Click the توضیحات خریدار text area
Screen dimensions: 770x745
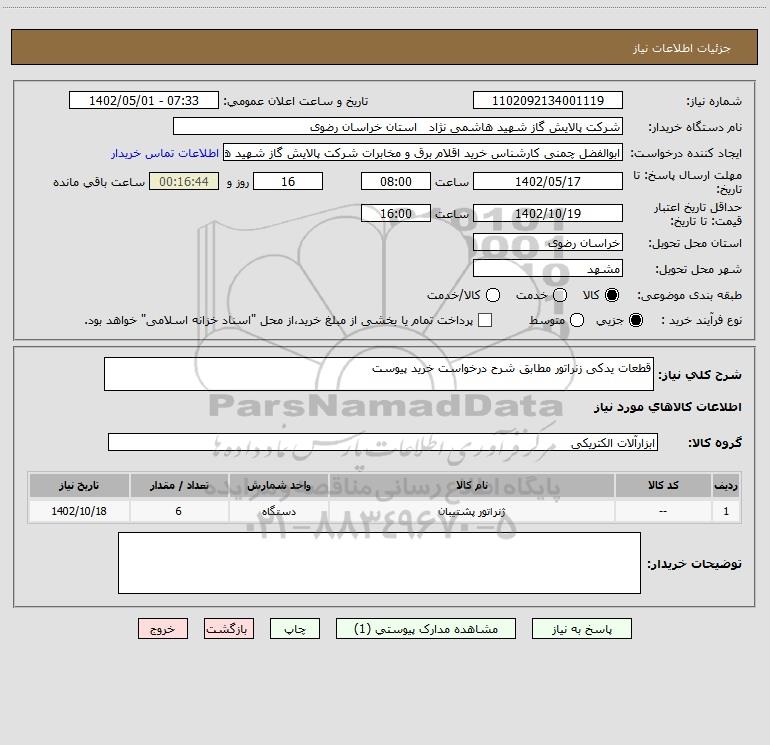click(379, 563)
